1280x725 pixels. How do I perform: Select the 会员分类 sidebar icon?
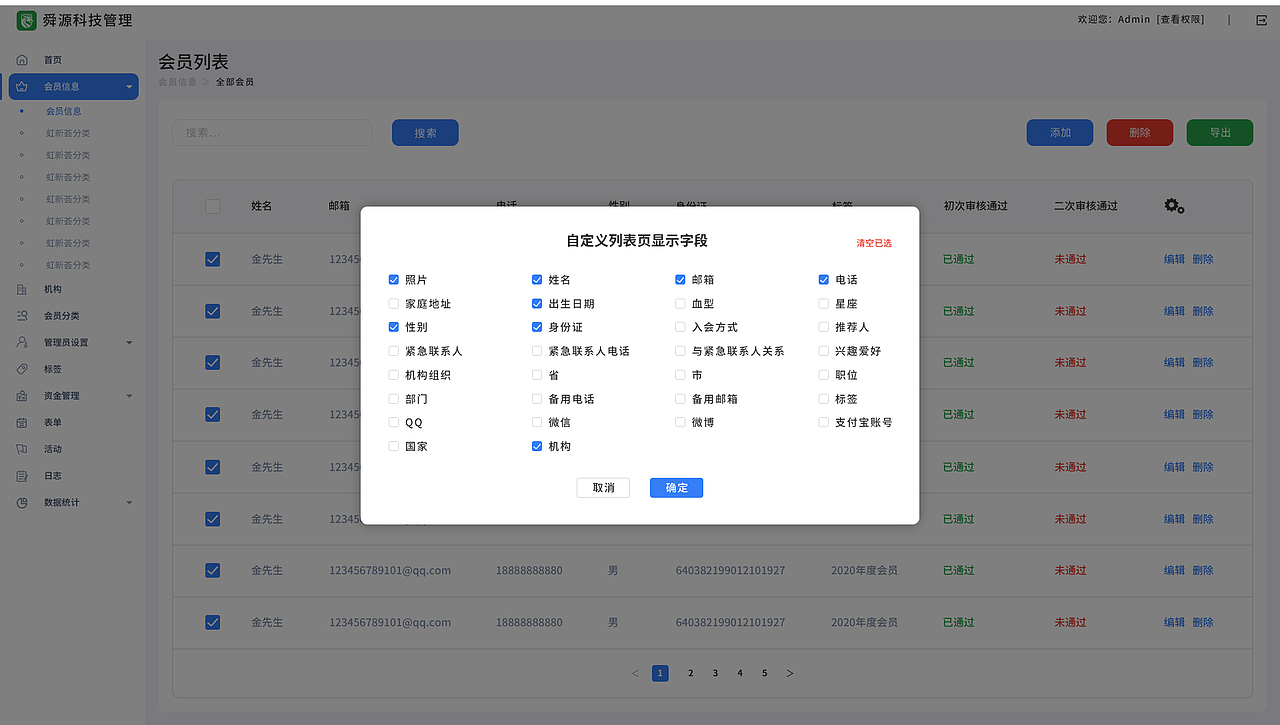click(x=20, y=316)
